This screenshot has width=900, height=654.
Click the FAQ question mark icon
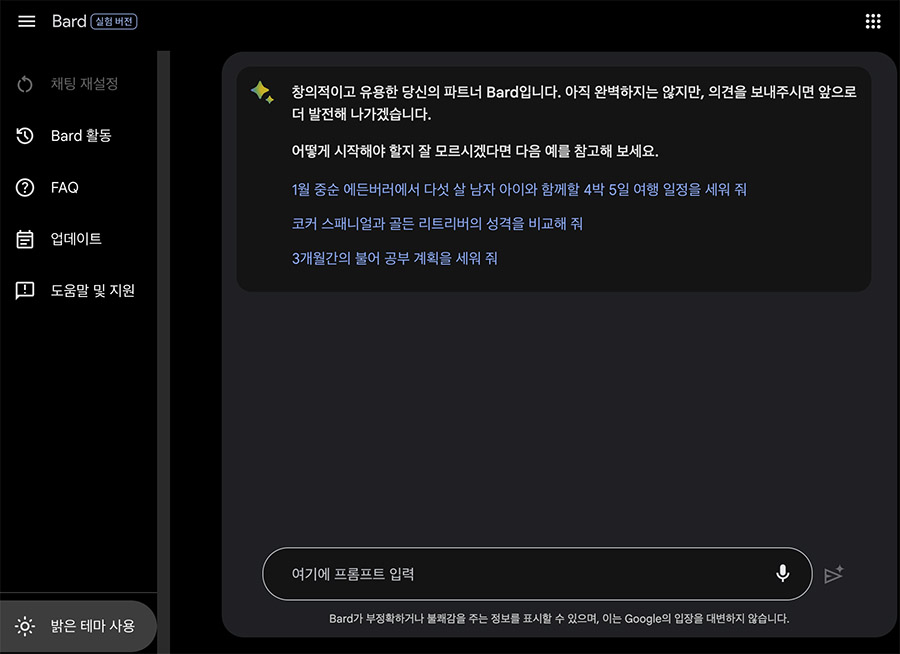(25, 187)
